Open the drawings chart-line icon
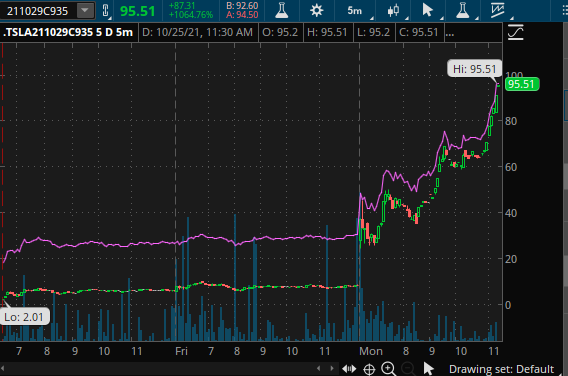The height and width of the screenshot is (376, 568). click(498, 10)
